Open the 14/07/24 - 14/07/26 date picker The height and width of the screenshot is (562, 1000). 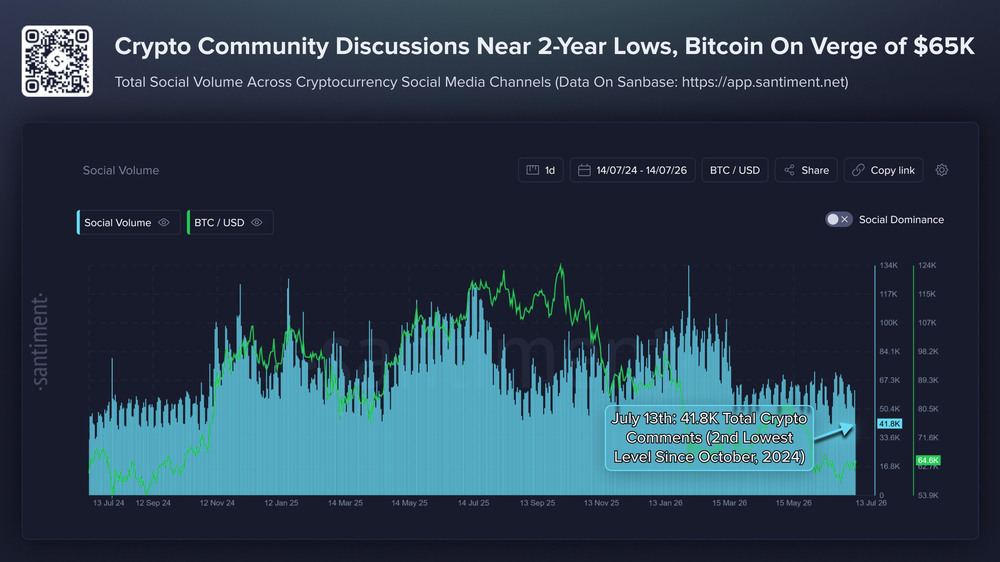[x=633, y=170]
